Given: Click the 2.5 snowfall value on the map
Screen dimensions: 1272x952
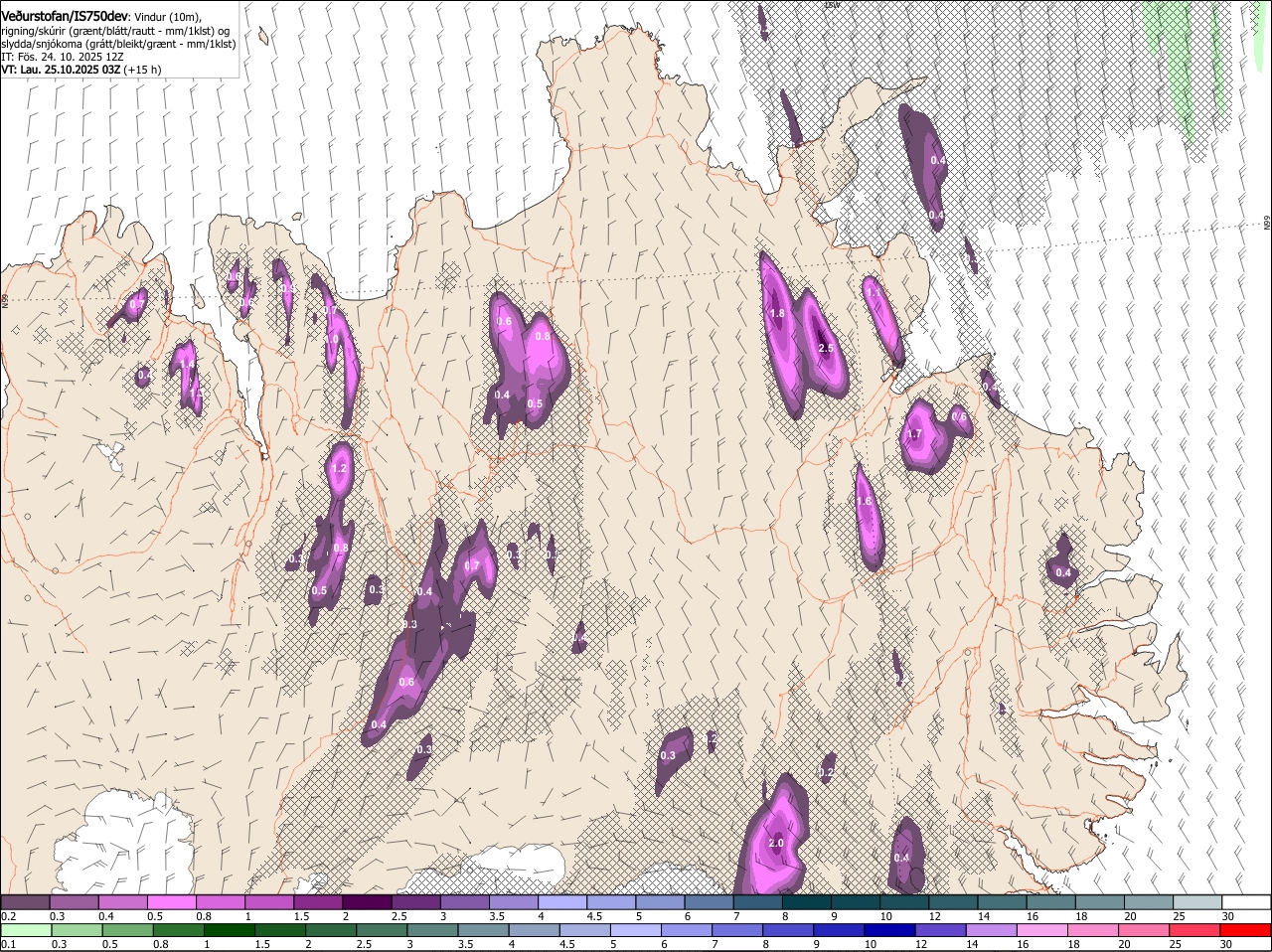Looking at the screenshot, I should pos(826,349).
